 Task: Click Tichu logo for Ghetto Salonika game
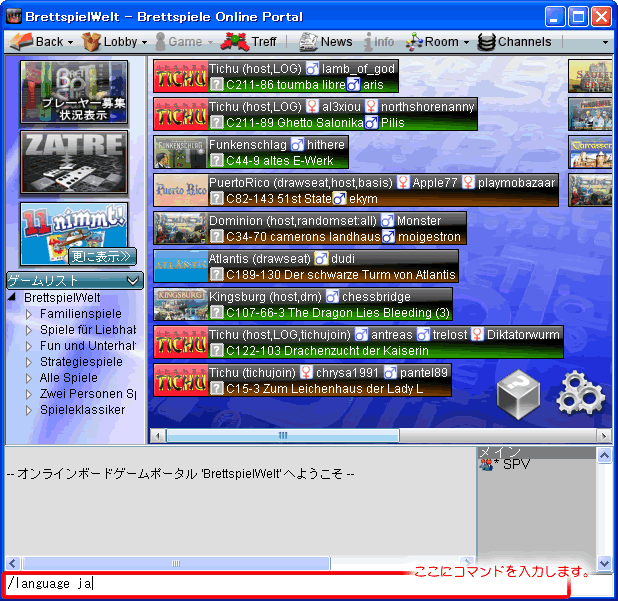181,114
